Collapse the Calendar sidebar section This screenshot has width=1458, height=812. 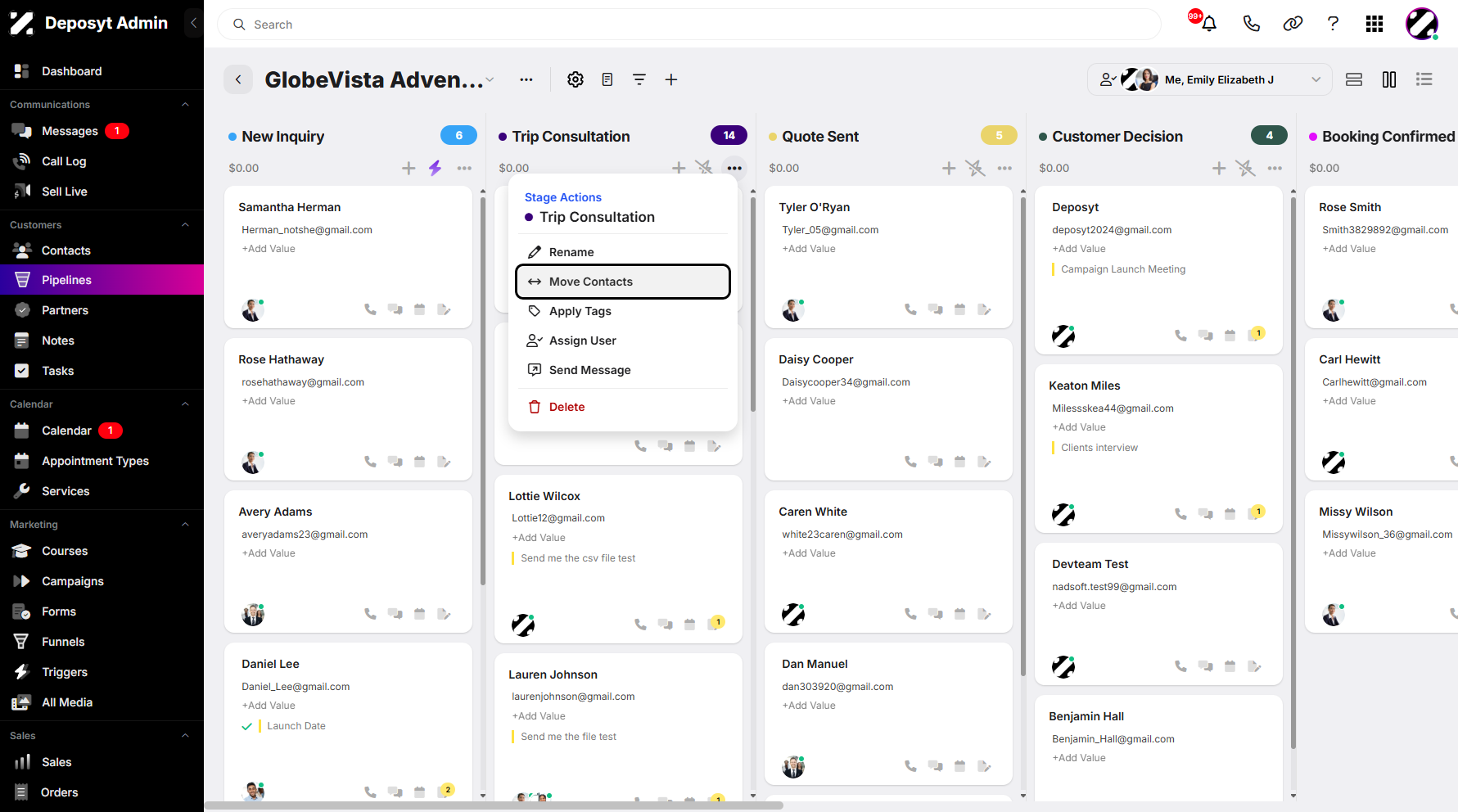(x=185, y=404)
